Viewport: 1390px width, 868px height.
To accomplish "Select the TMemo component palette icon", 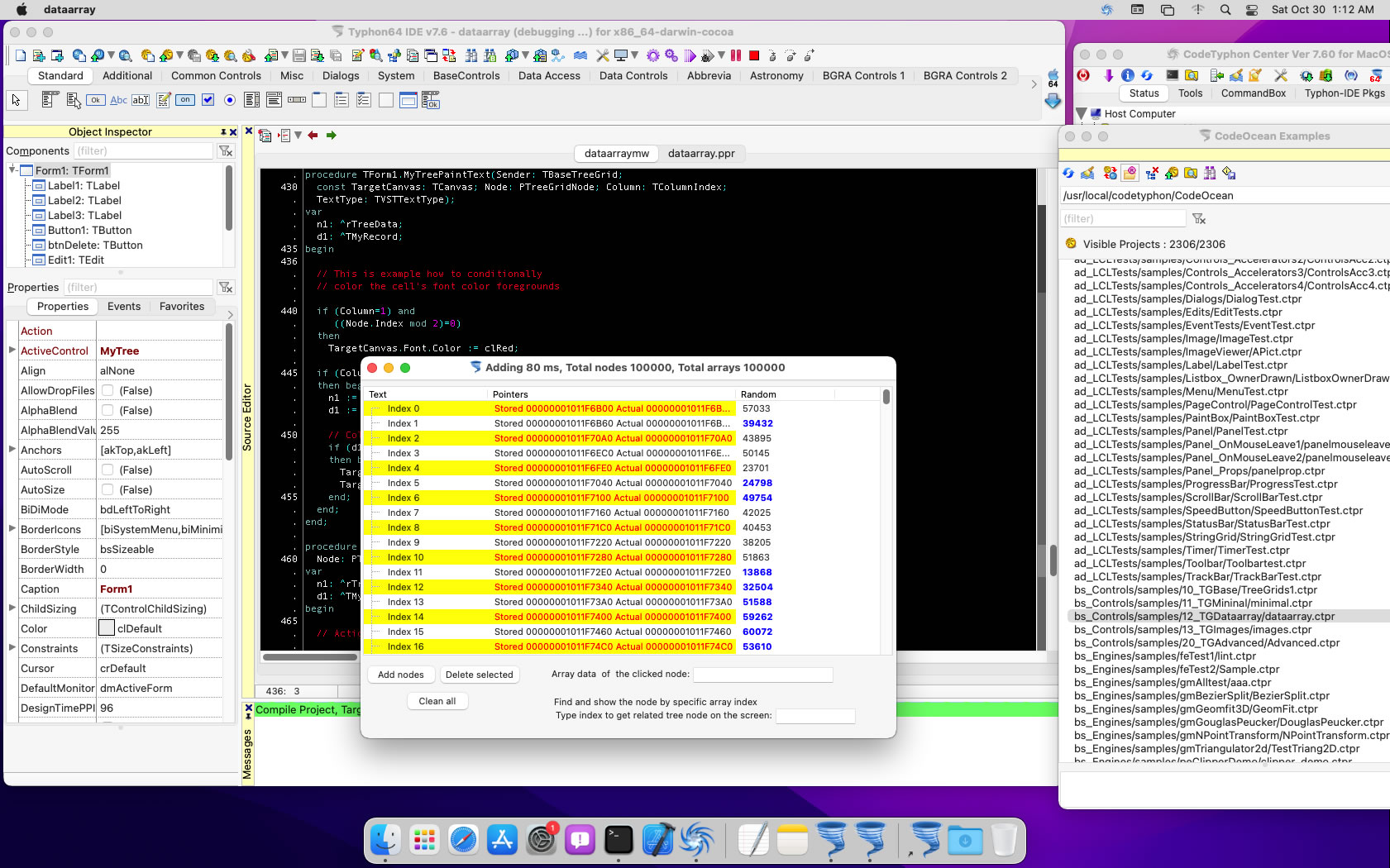I will pos(164,100).
